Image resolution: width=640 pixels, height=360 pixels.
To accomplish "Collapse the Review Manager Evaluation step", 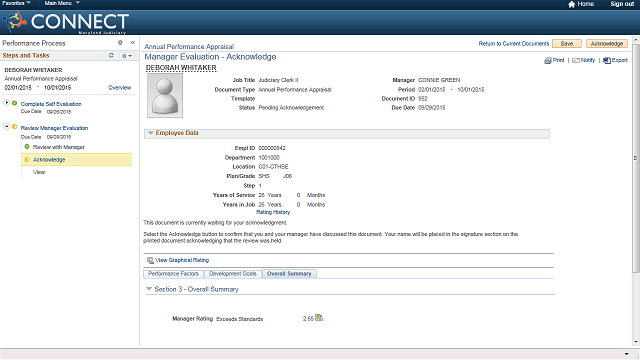I will tap(7, 127).
